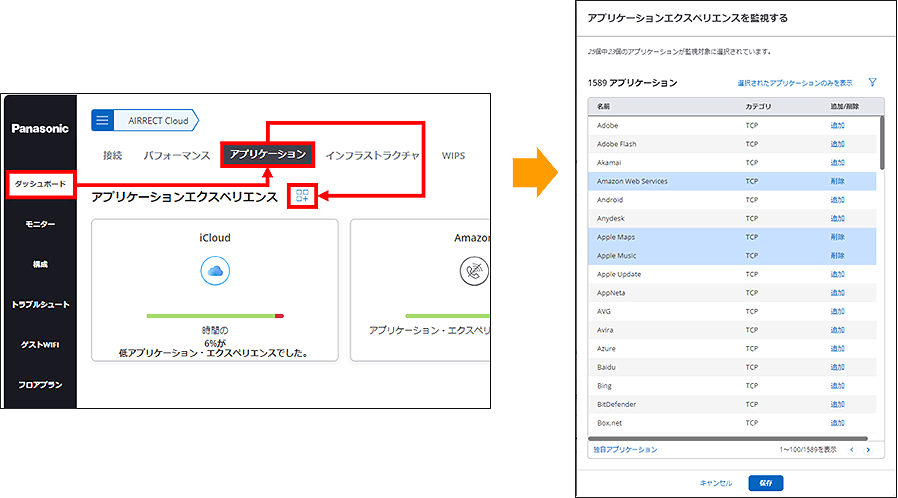Click the 保存 button
The image size is (898, 498).
(x=766, y=483)
